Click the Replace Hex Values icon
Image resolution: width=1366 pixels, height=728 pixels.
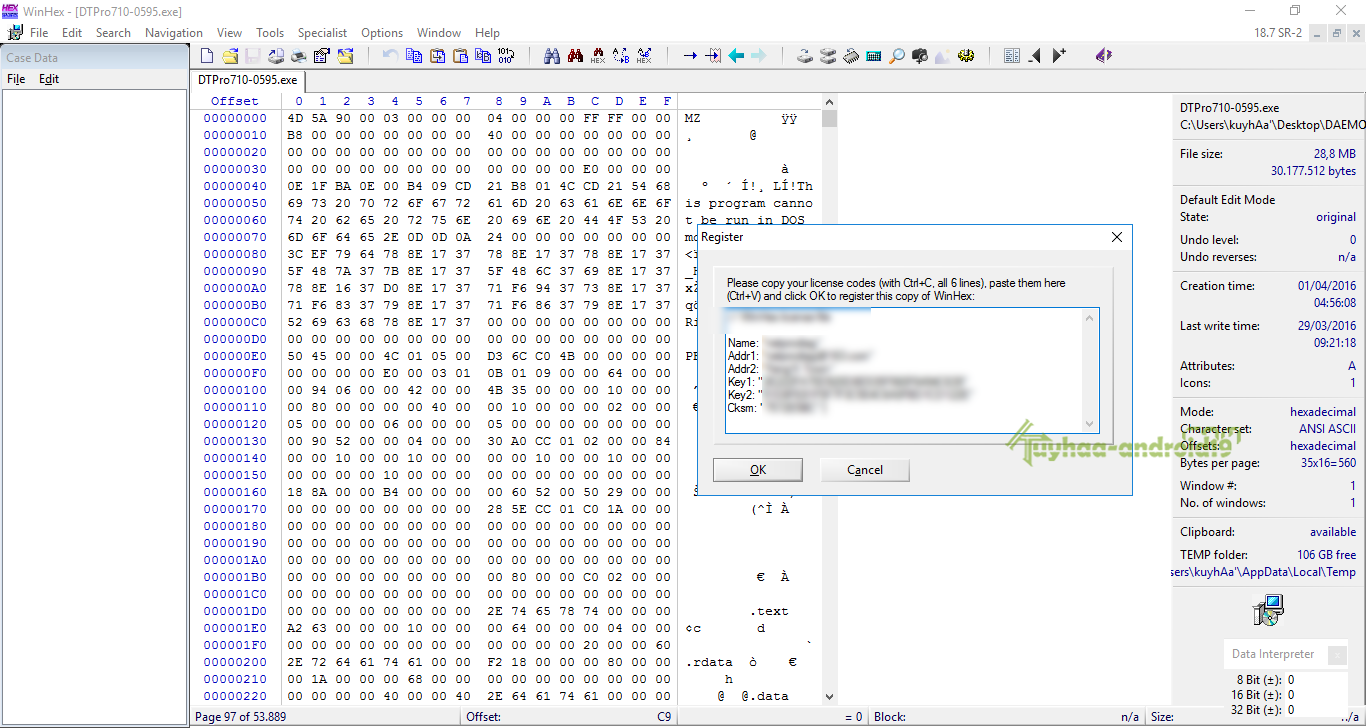coord(644,56)
